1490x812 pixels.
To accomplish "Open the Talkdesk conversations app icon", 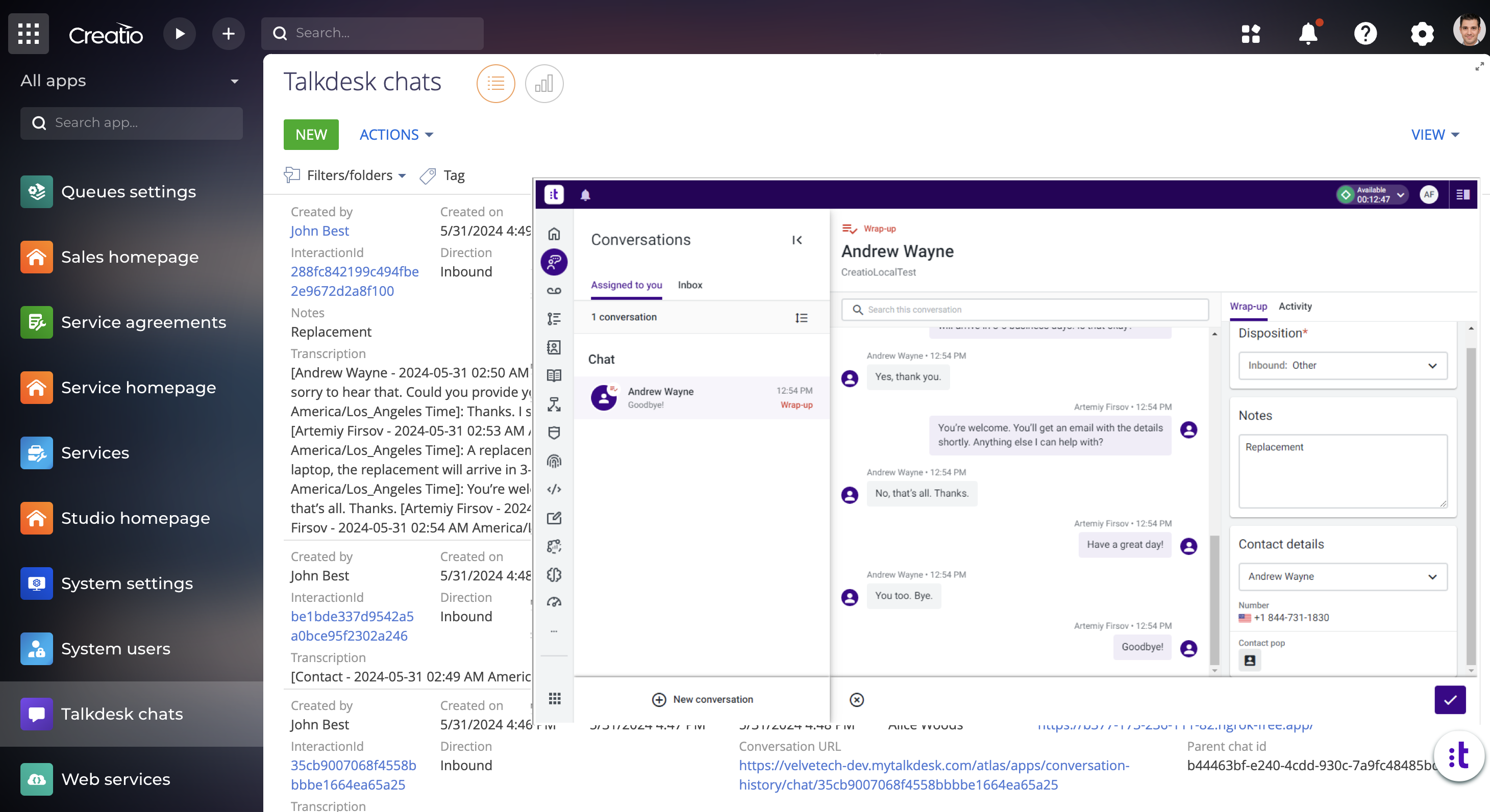I will coord(554,263).
